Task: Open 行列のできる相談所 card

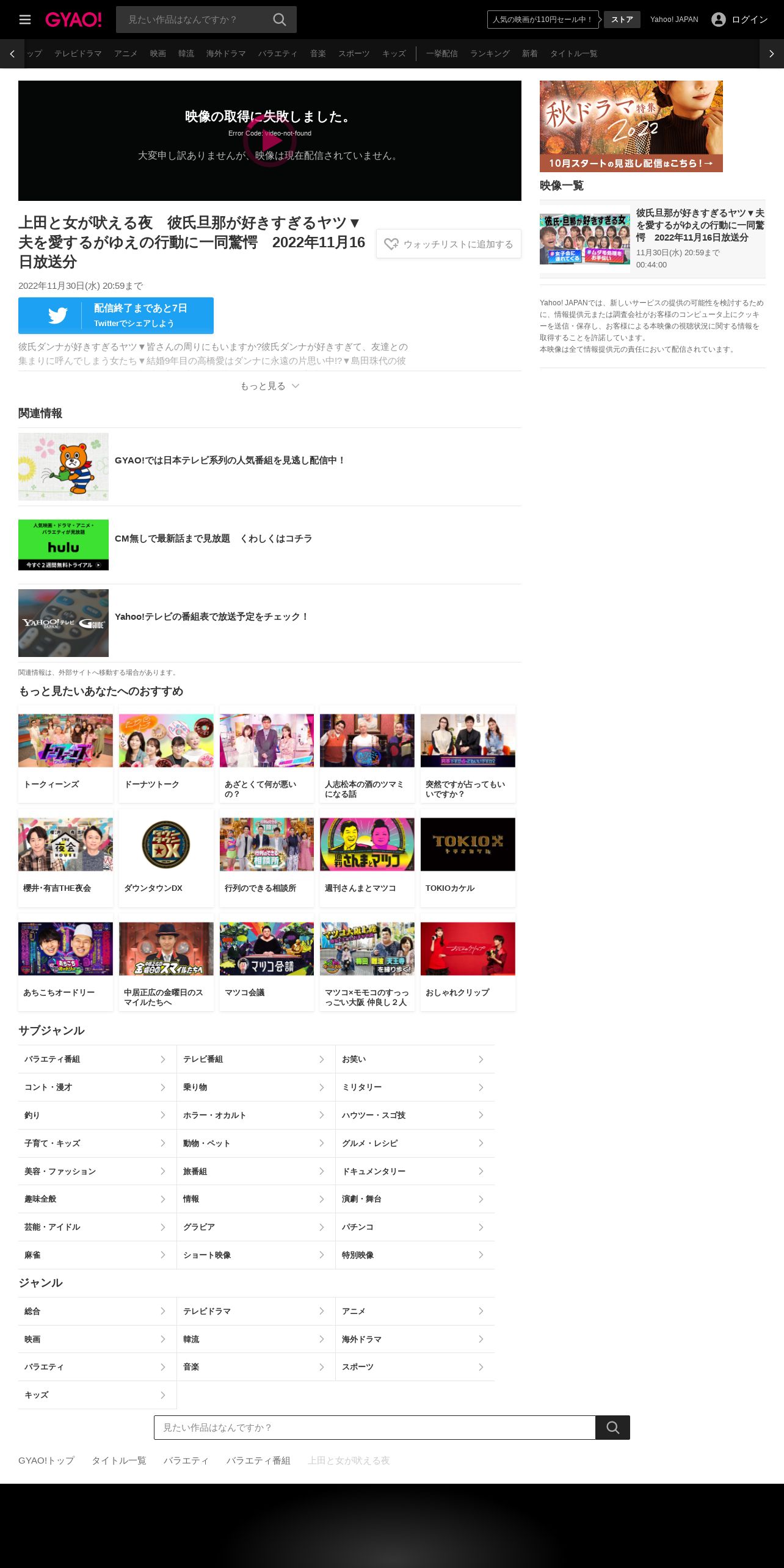Action: point(267,858)
